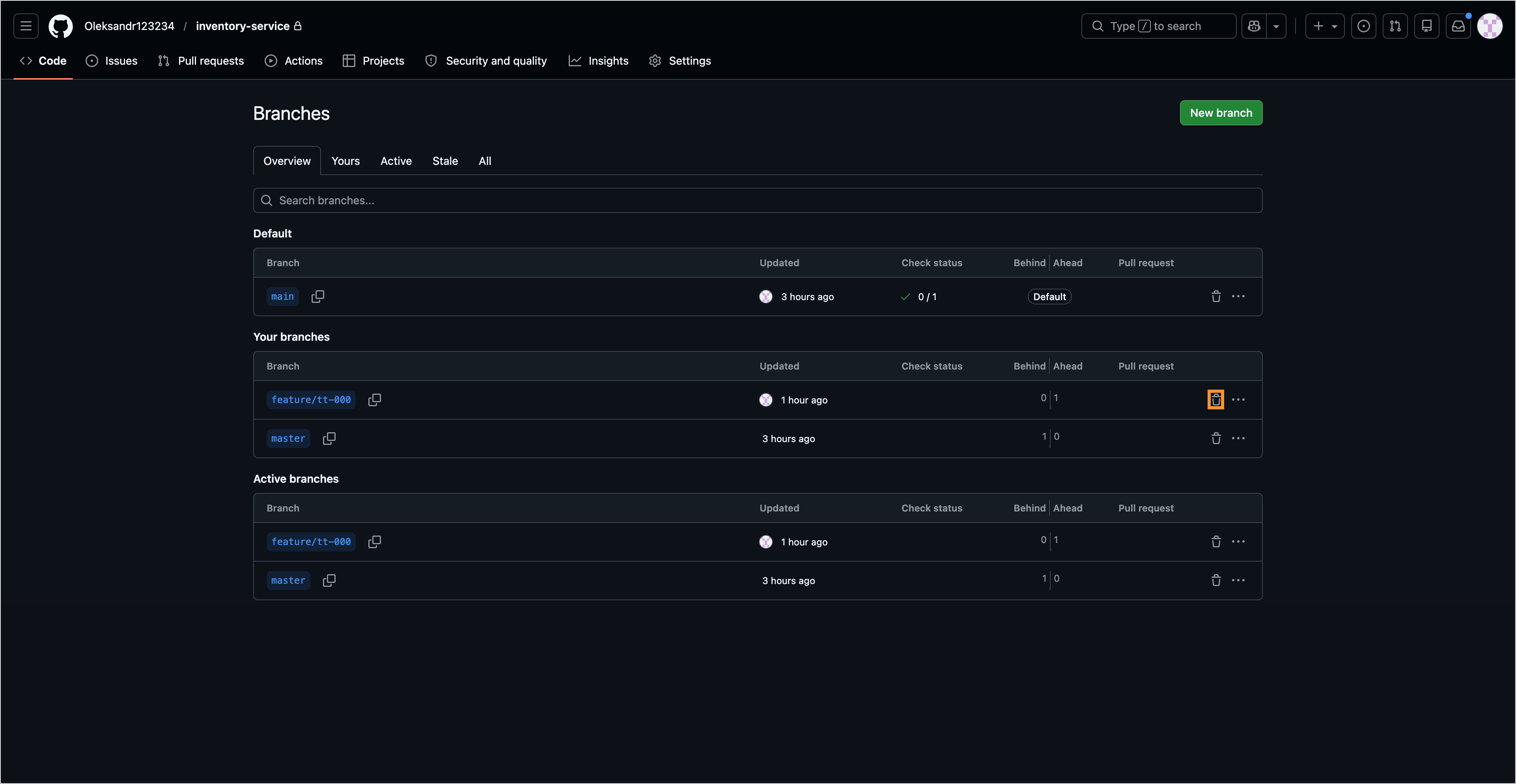Open more actions for main branch
The height and width of the screenshot is (784, 1516).
click(x=1238, y=297)
